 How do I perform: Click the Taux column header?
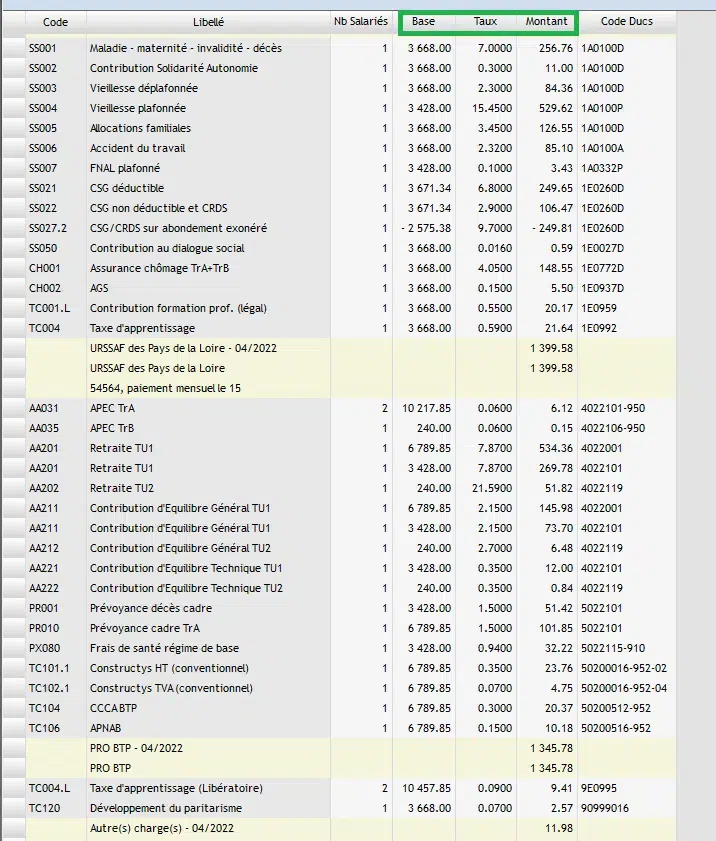(x=485, y=21)
